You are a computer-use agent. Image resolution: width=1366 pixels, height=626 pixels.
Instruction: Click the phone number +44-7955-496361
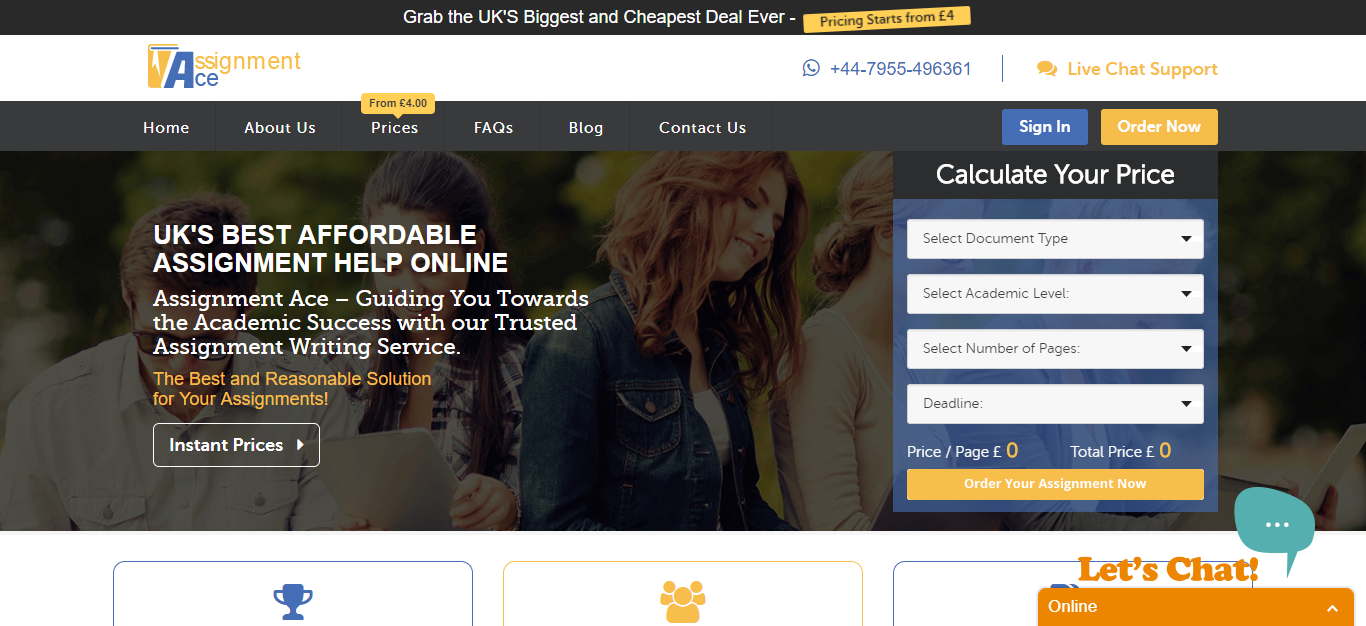click(900, 69)
